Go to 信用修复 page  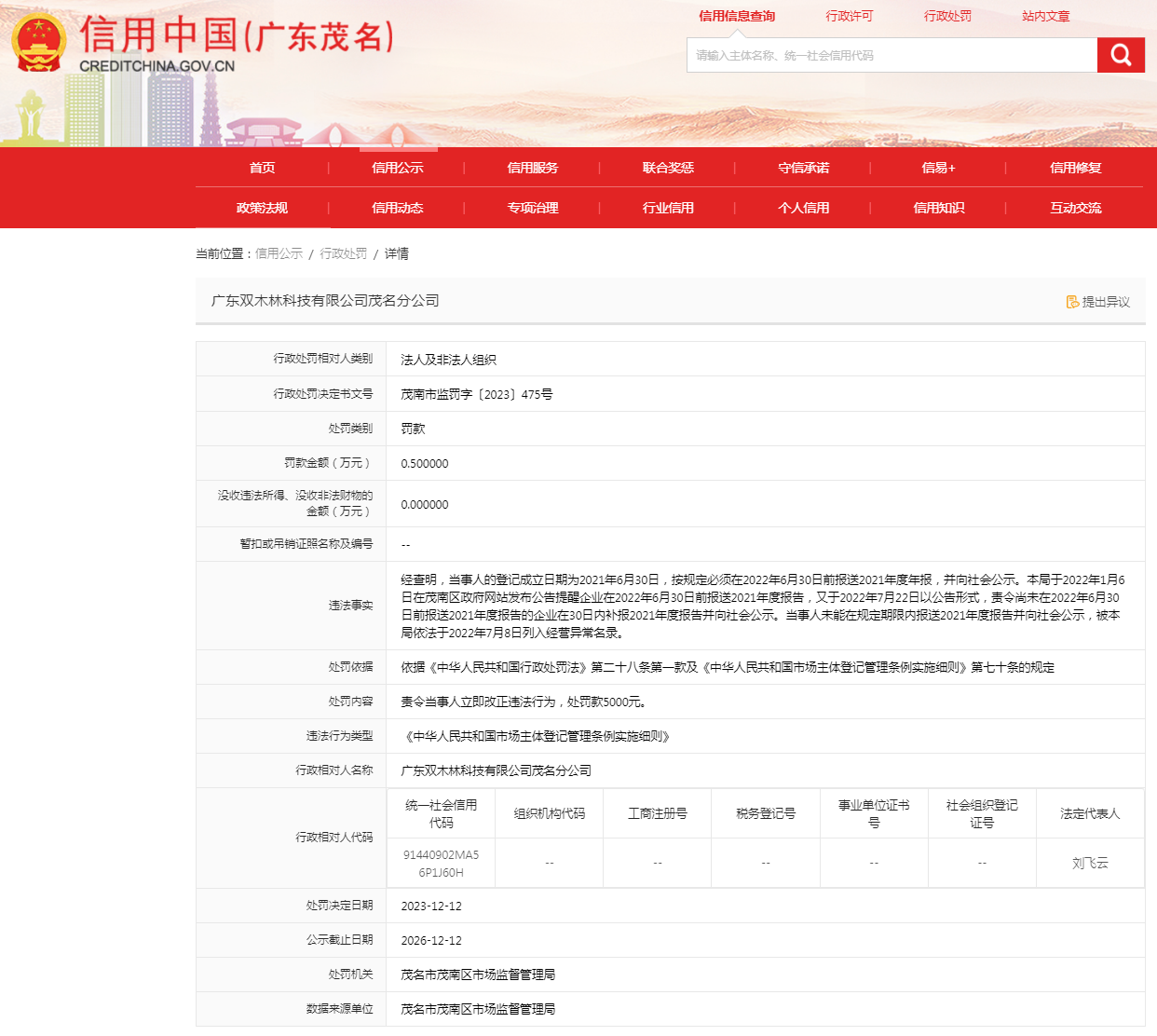[1075, 168]
